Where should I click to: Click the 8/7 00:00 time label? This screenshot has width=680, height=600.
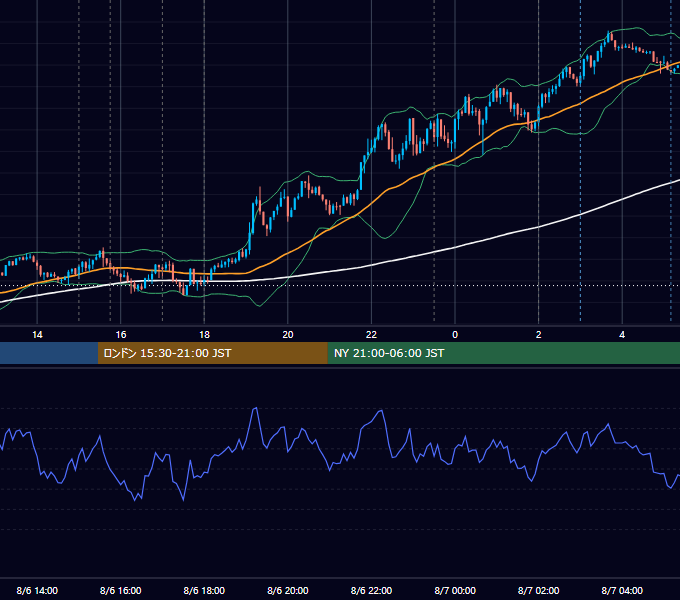tap(455, 590)
